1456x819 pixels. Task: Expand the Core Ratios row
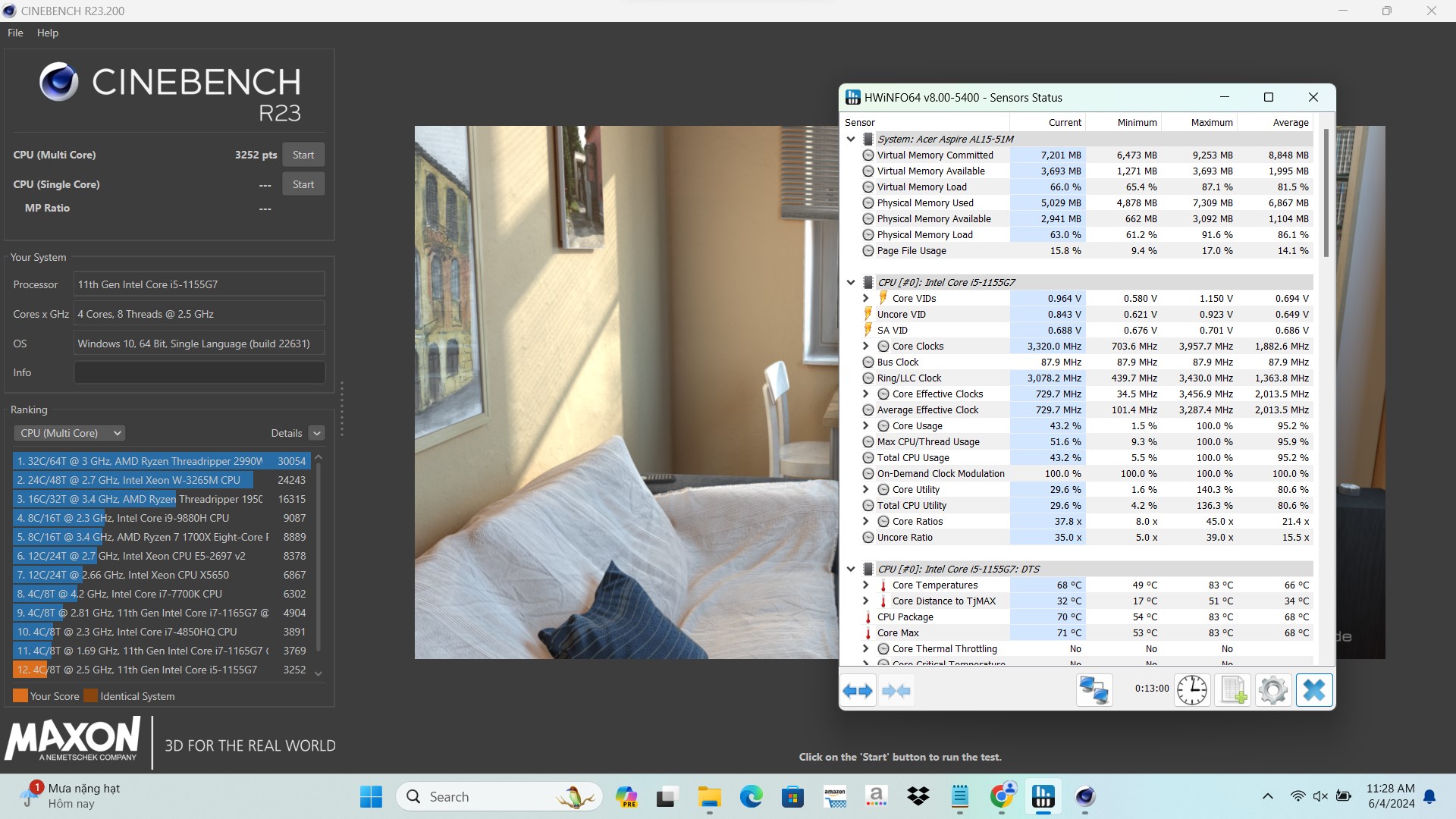[x=866, y=521]
